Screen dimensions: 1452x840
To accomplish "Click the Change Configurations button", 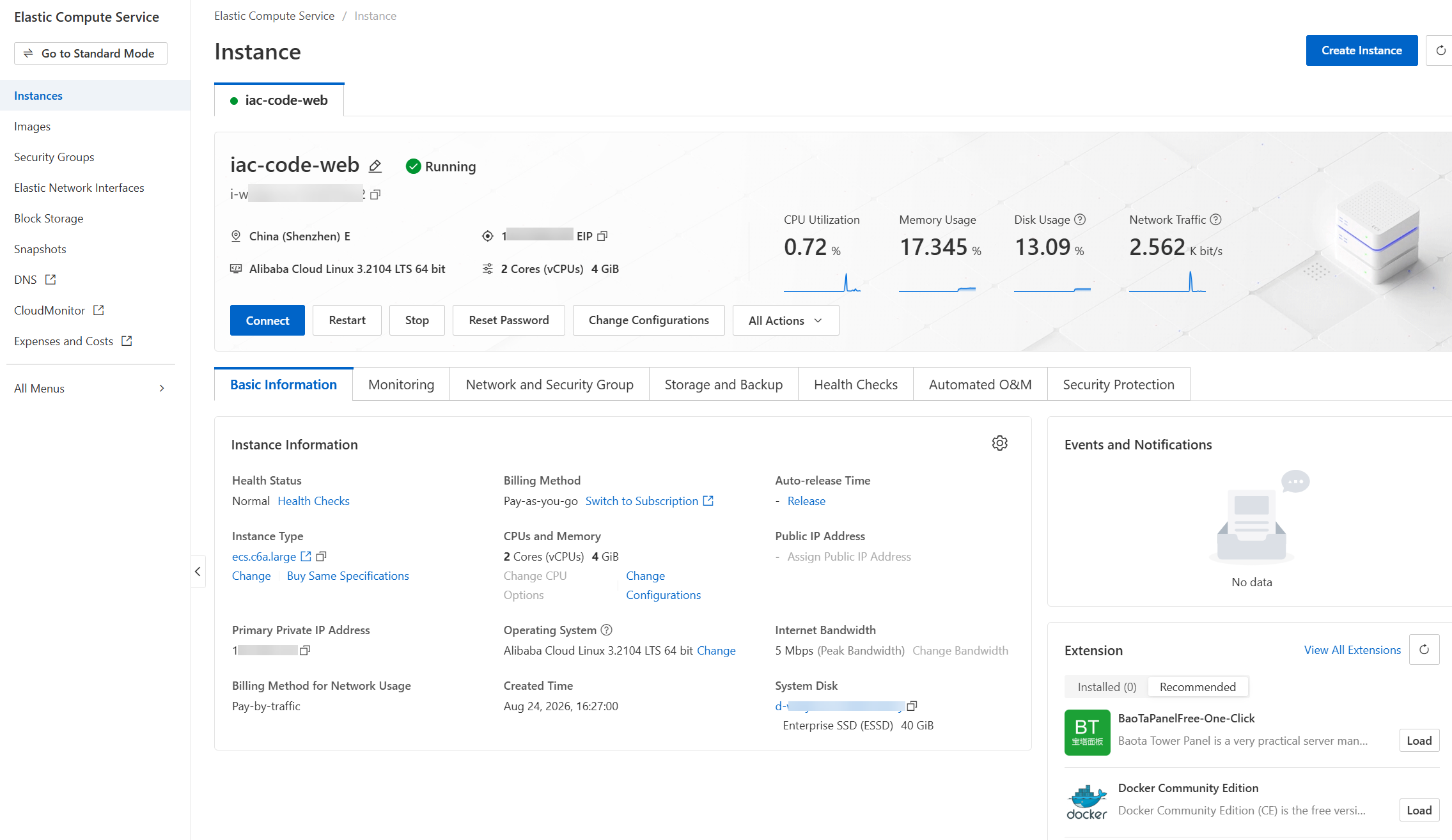I will click(649, 321).
